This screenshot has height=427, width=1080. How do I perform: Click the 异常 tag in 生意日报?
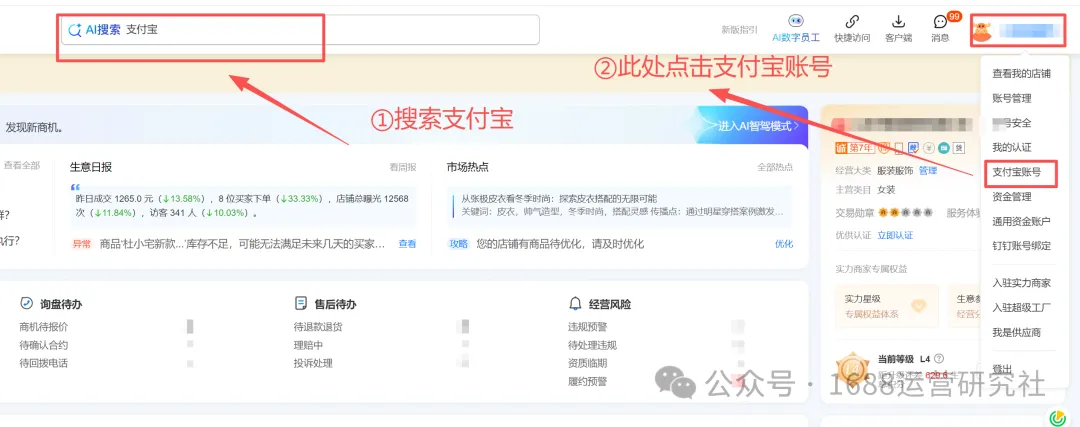81,244
